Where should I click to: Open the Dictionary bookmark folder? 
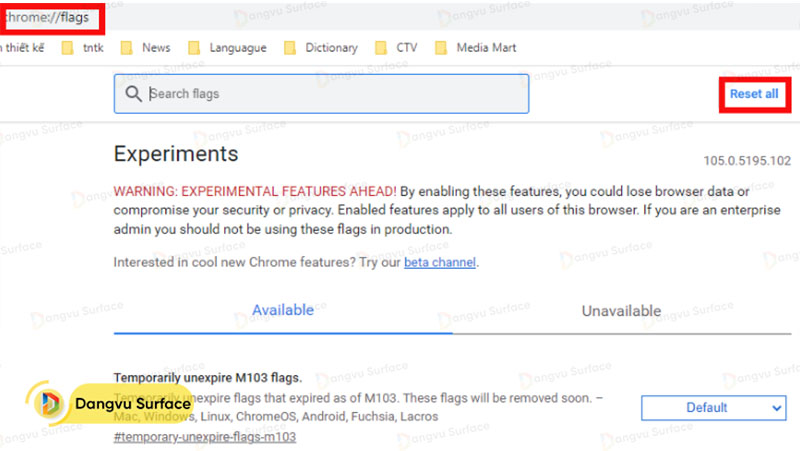point(321,47)
